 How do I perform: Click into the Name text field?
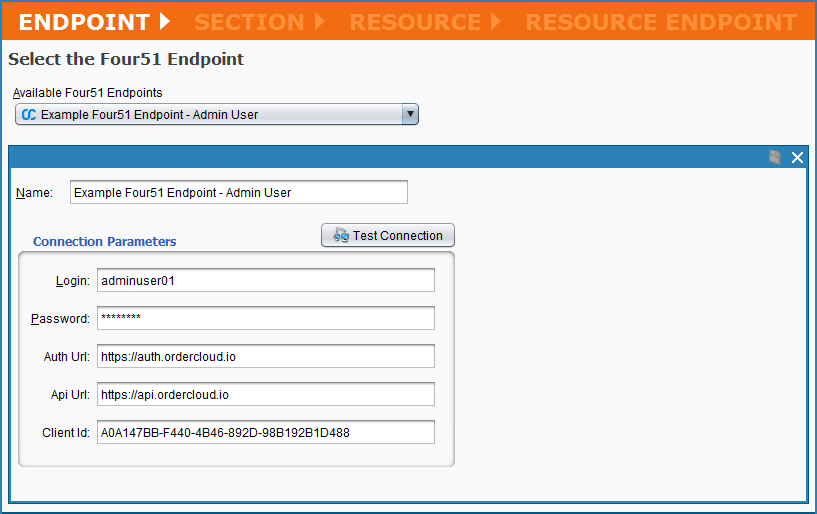[x=239, y=192]
